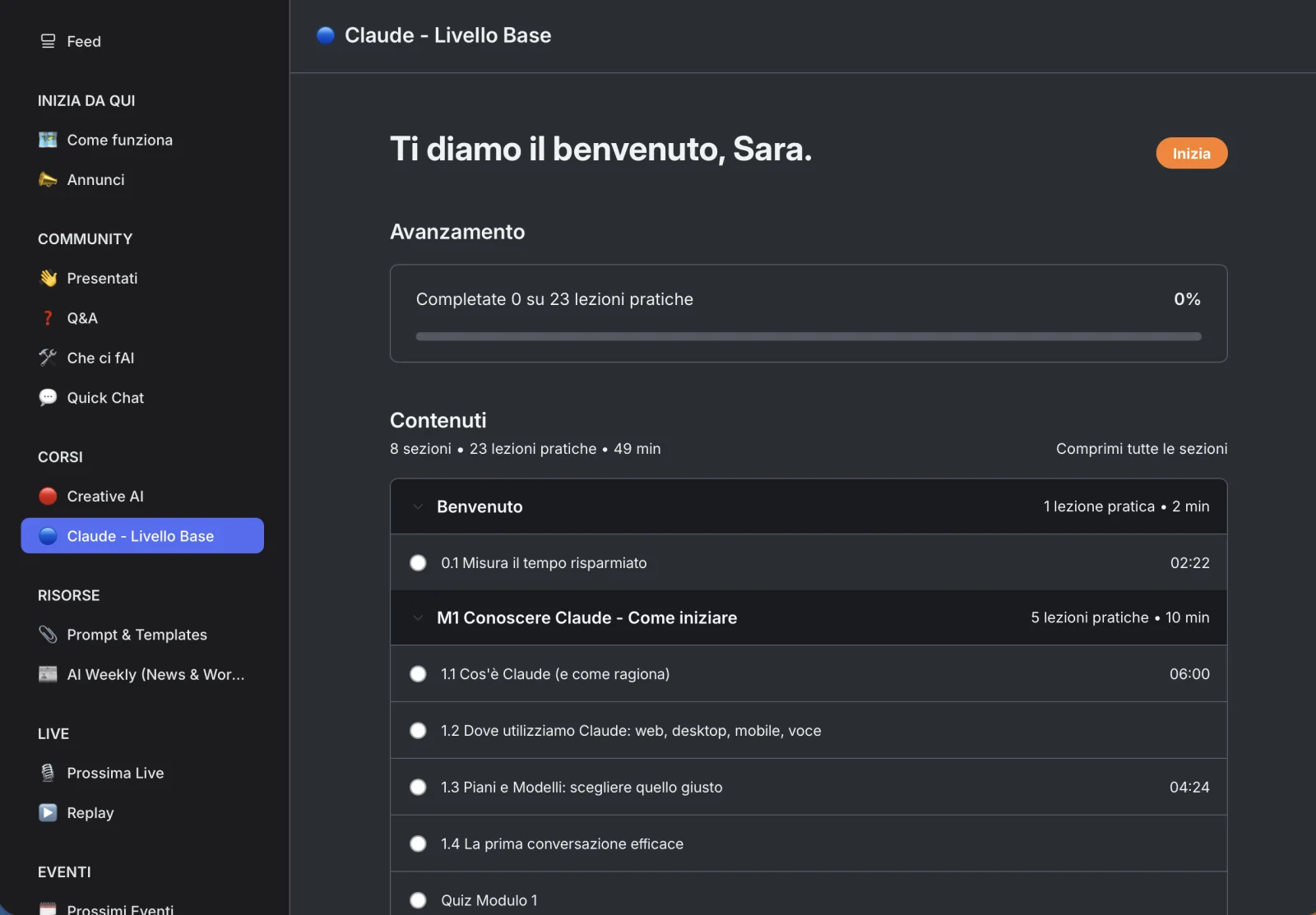
Task: Open lesson 1.3 Piani e Modelli
Action: coord(809,788)
